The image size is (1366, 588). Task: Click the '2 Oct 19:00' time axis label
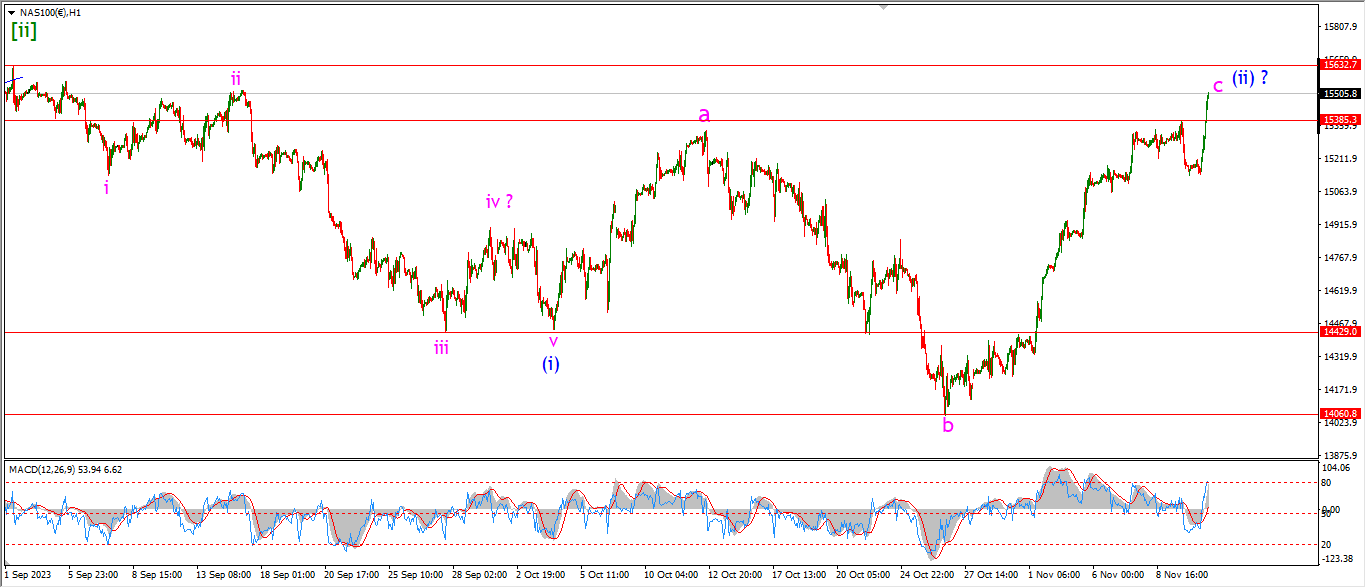point(541,576)
